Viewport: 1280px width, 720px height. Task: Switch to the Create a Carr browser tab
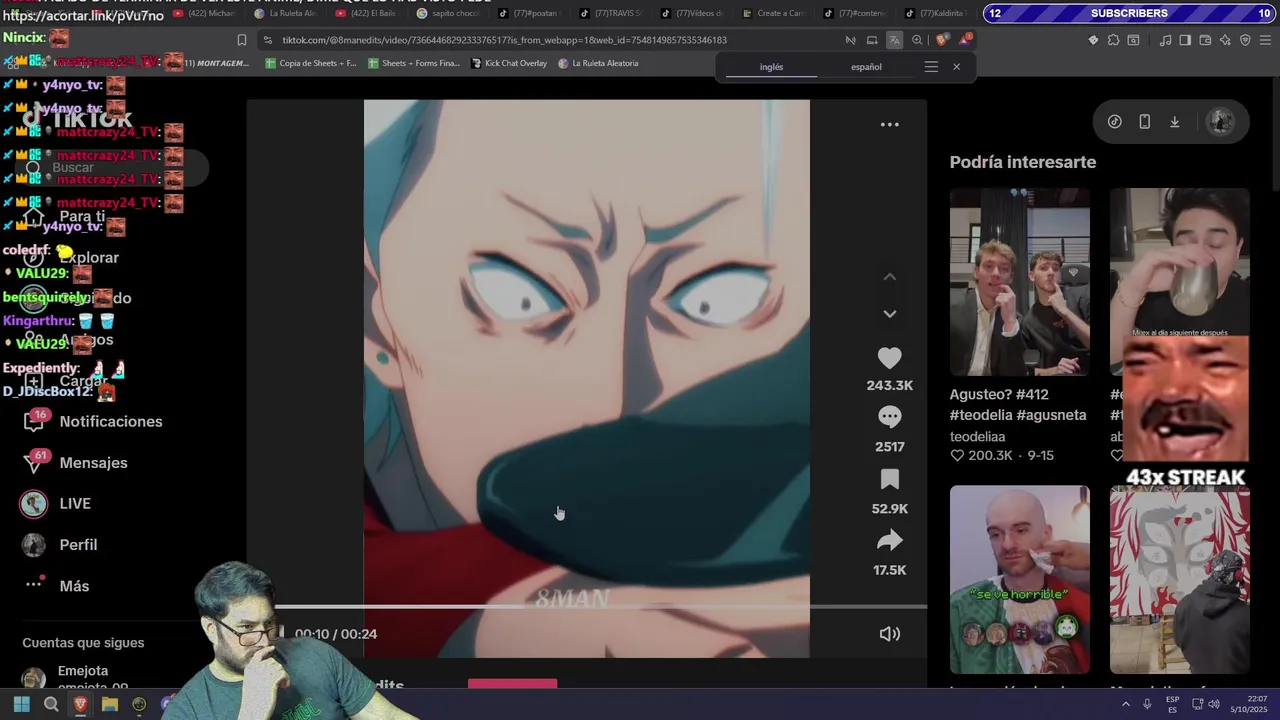tap(773, 13)
